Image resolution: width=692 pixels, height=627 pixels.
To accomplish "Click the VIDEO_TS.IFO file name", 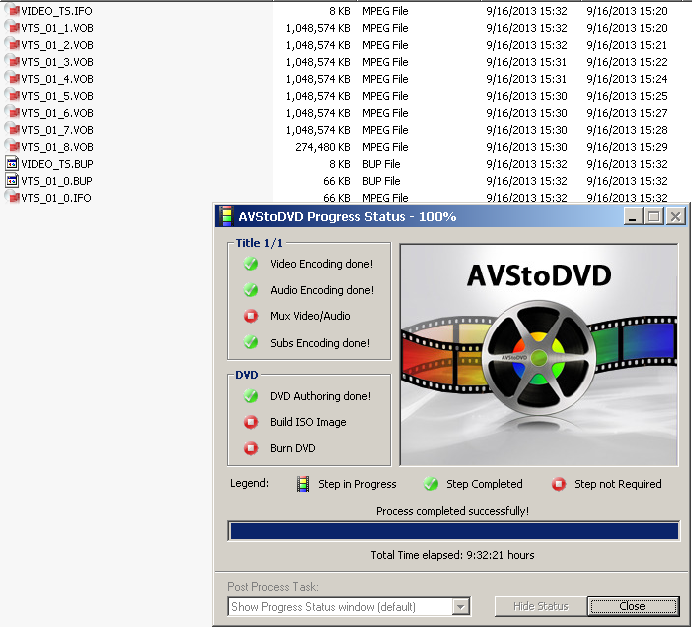I will 57,11.
